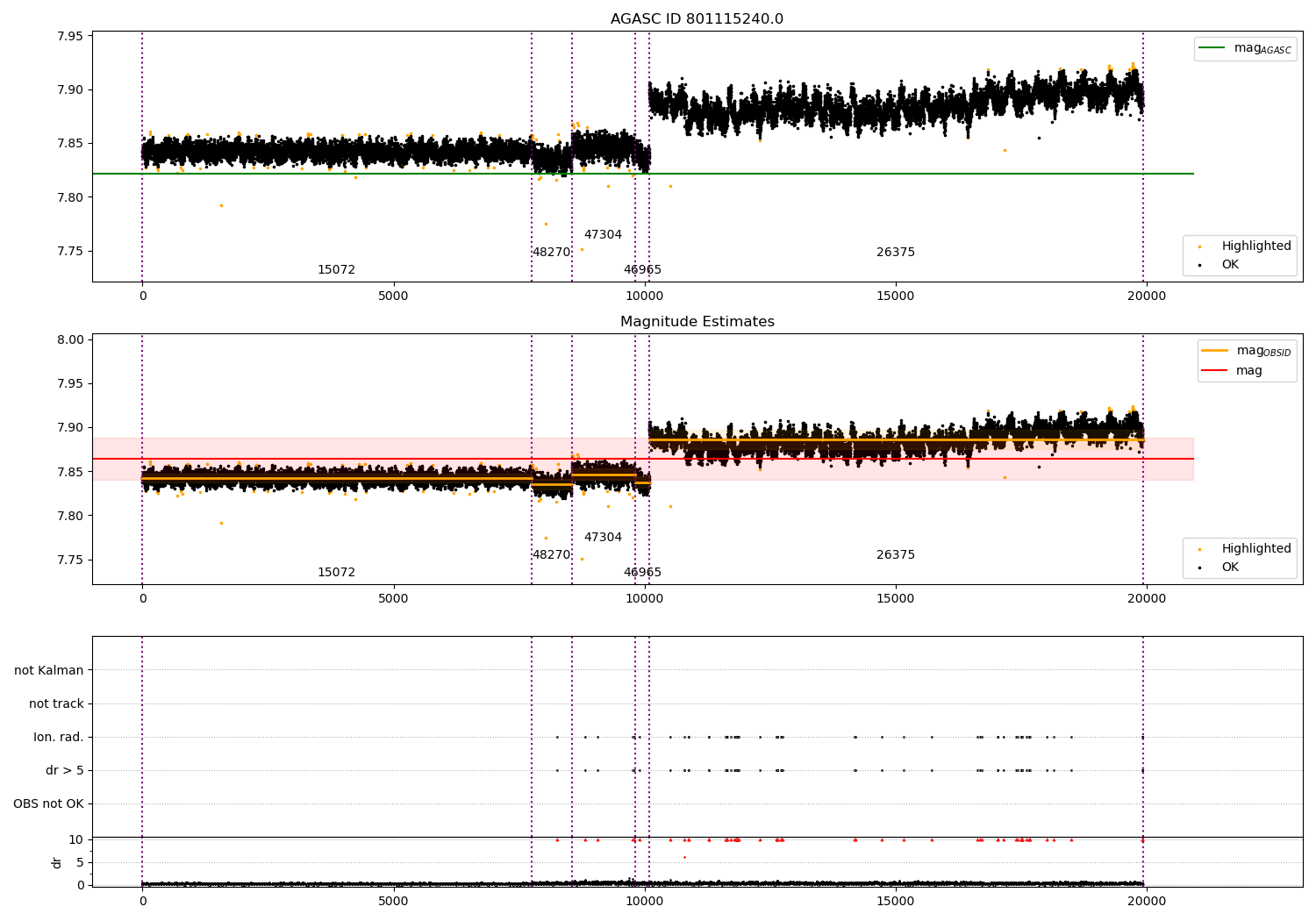
Task: Click x-tick 0 under Magnitude Estimates plot
Action: tap(142, 599)
